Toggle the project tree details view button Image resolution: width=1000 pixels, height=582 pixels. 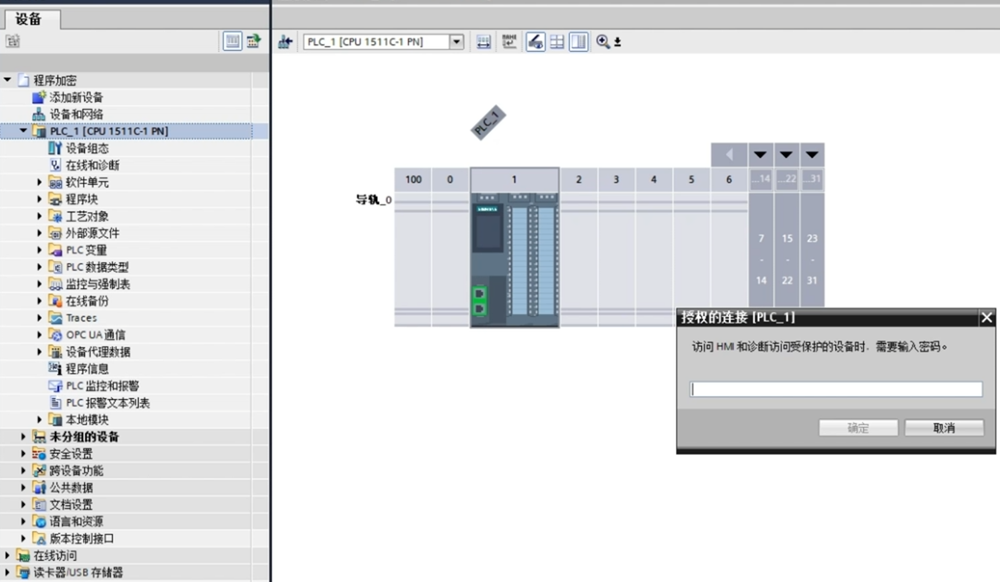point(232,41)
